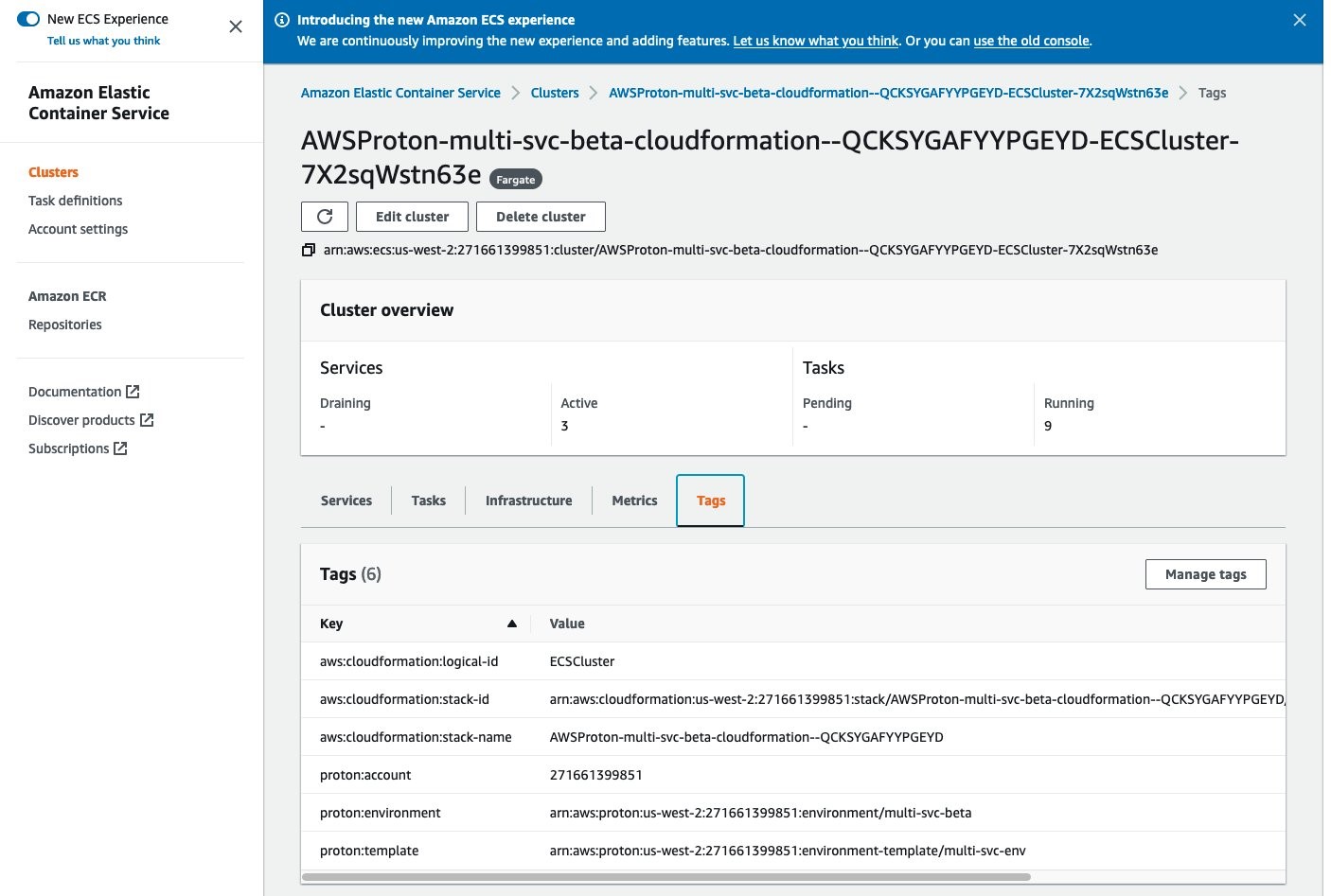The height and width of the screenshot is (896, 1331).
Task: Click the 271661399851 tag value
Action: point(596,775)
